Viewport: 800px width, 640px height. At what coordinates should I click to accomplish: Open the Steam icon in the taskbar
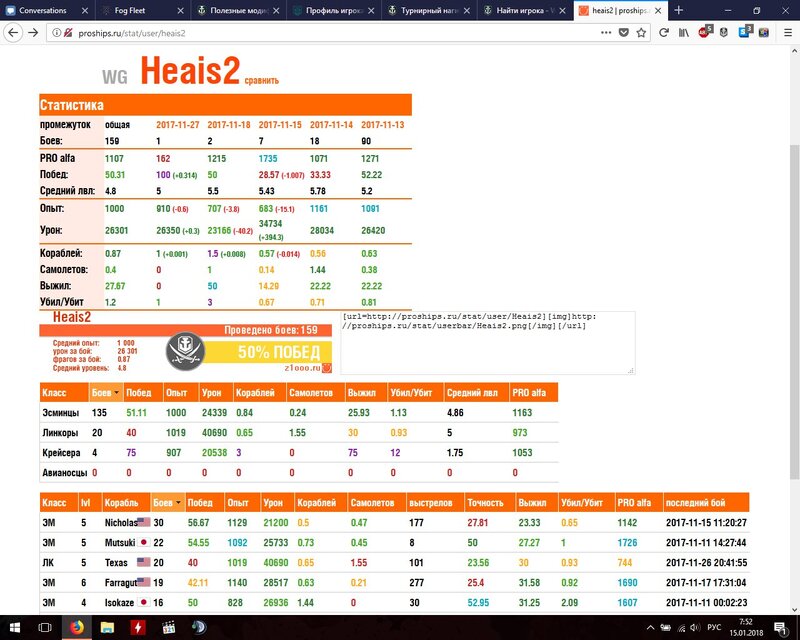(x=200, y=627)
